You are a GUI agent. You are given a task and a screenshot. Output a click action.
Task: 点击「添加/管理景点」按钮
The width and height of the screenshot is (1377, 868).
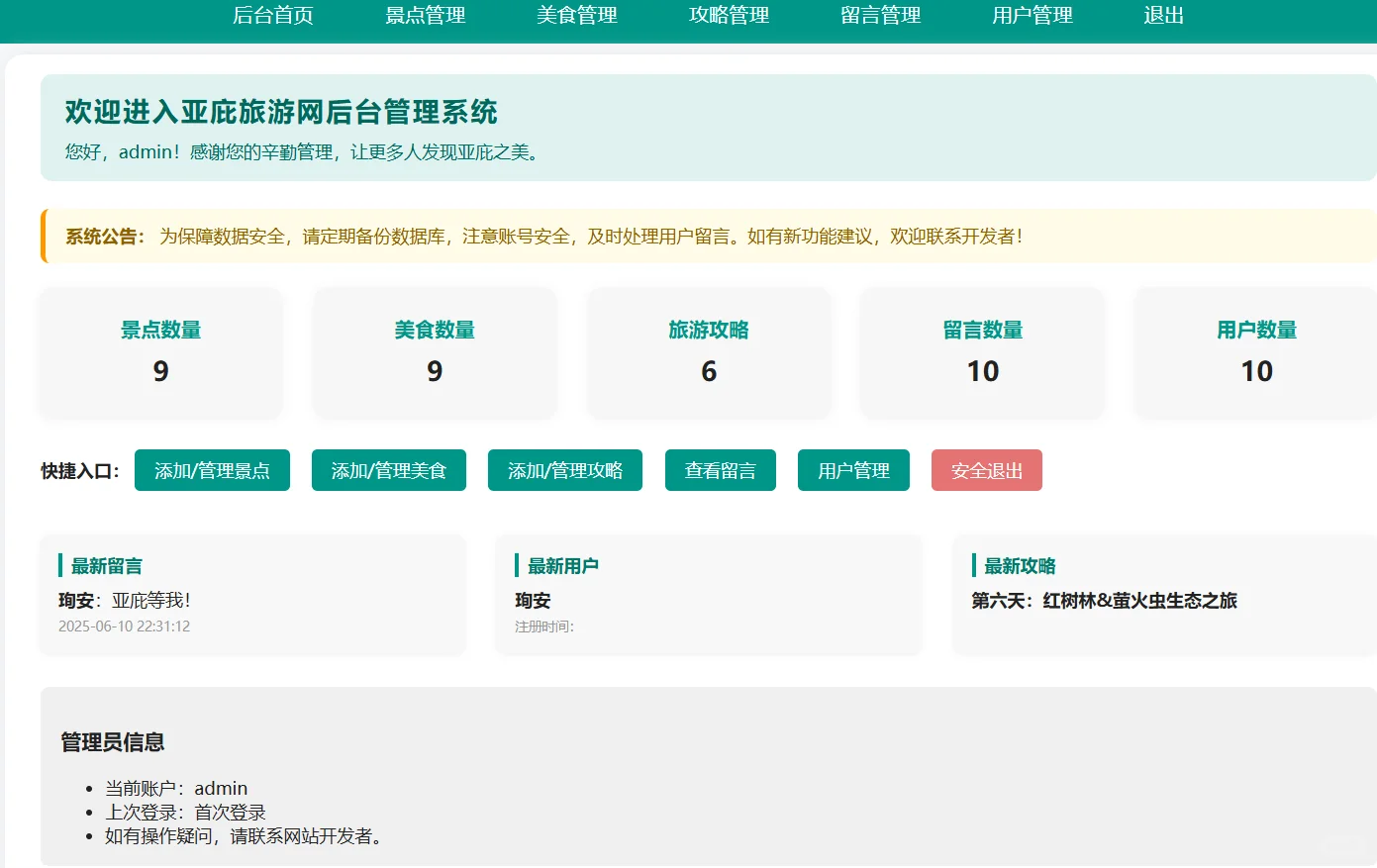coord(212,470)
